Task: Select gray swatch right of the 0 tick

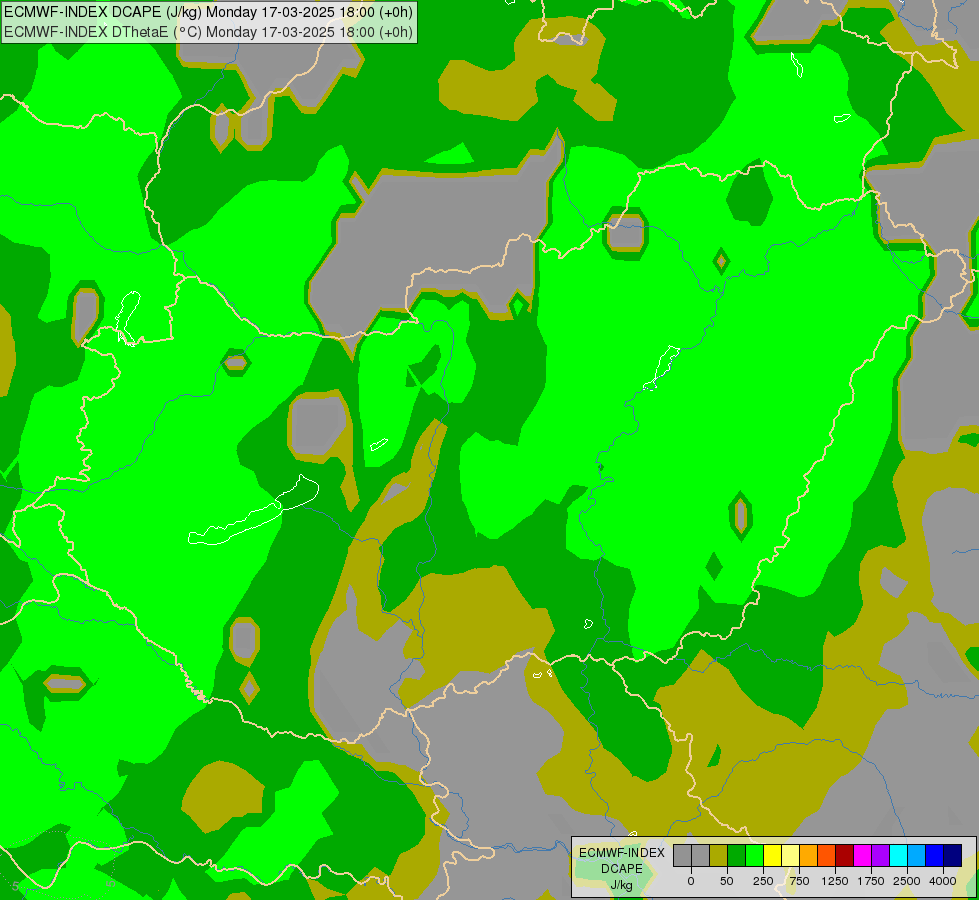Action: point(700,856)
